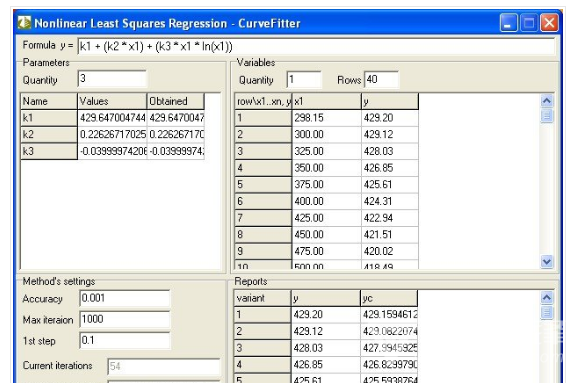Image resolution: width=582 pixels, height=383 pixels.
Task: Select parameter row k2 name cell
Action: coord(49,134)
